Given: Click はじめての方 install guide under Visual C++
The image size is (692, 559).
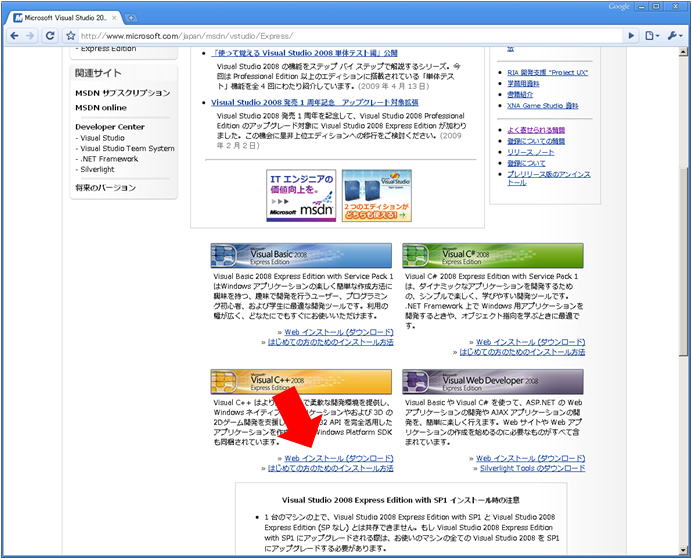Looking at the screenshot, I should [x=331, y=469].
